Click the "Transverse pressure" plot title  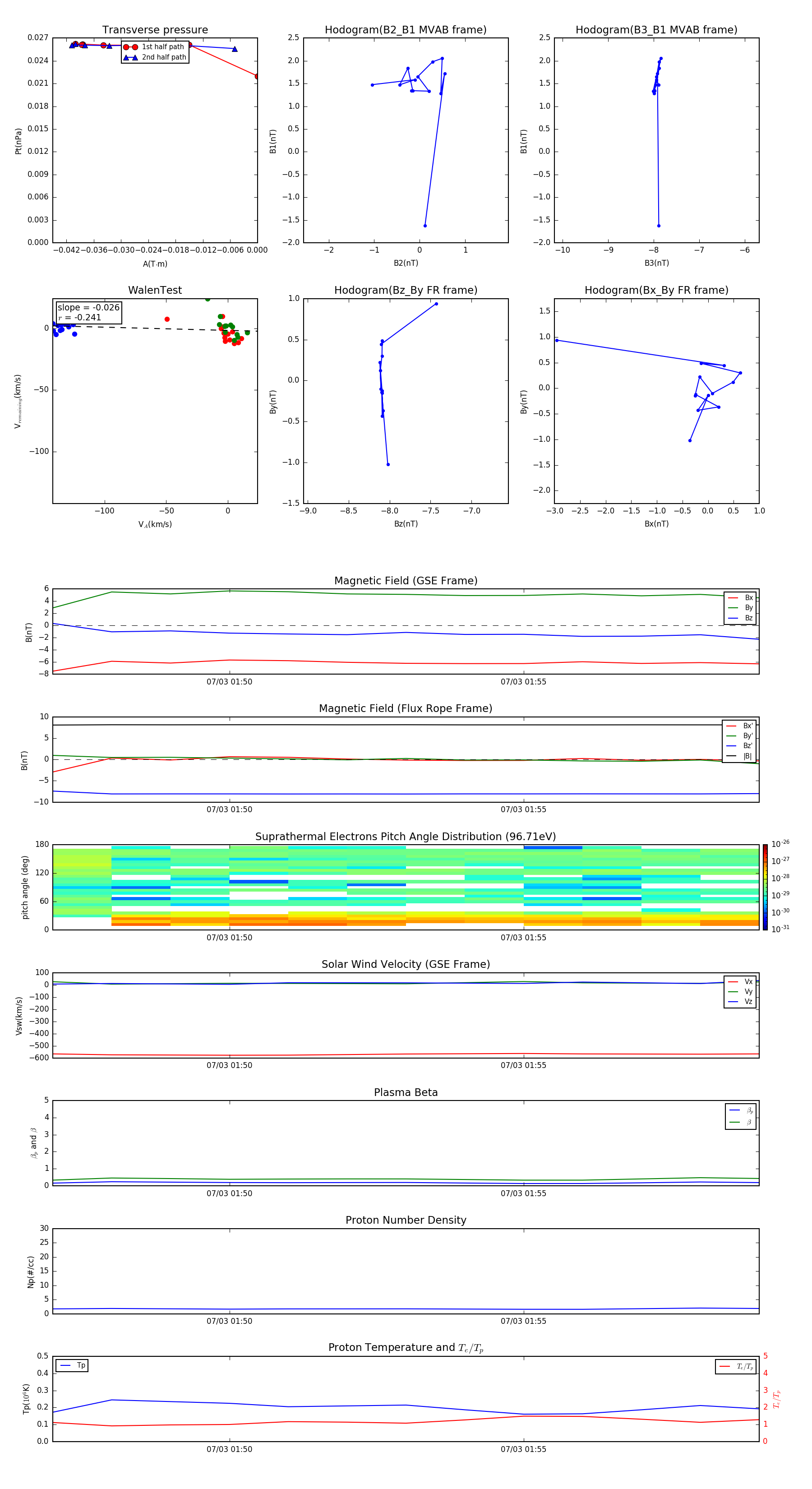coord(155,30)
